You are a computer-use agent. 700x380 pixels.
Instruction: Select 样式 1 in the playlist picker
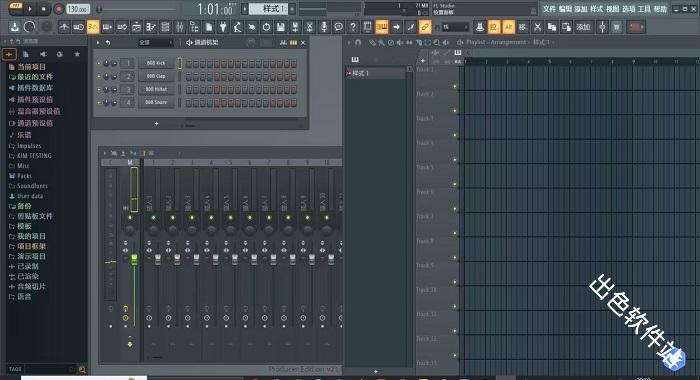375,73
